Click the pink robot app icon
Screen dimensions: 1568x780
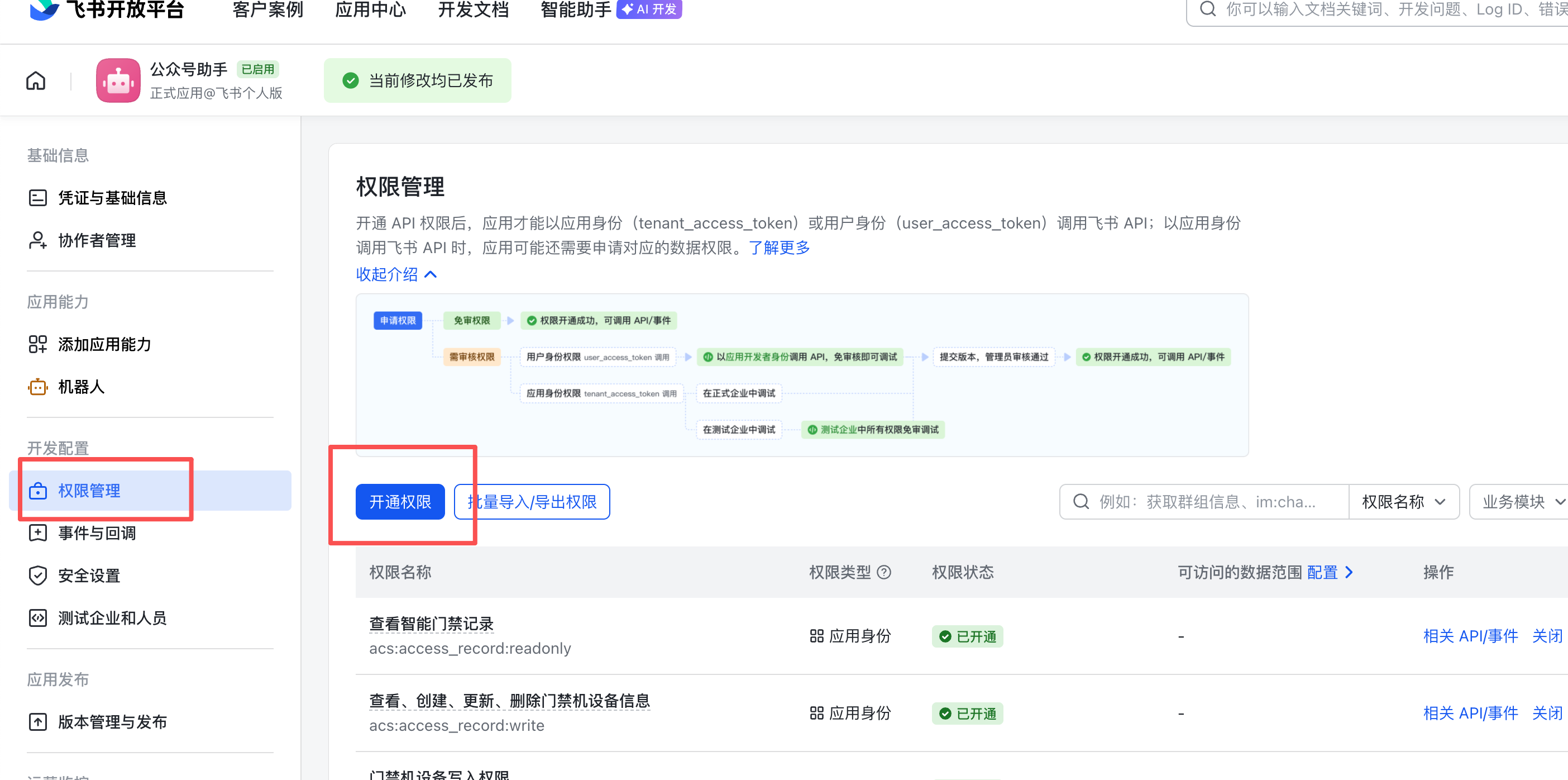[x=118, y=80]
